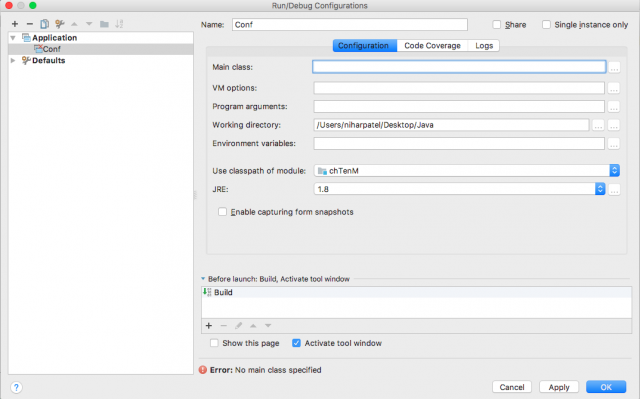This screenshot has height=399, width=640.
Task: Remove the selected configuration with the minus icon
Action: tap(29, 24)
